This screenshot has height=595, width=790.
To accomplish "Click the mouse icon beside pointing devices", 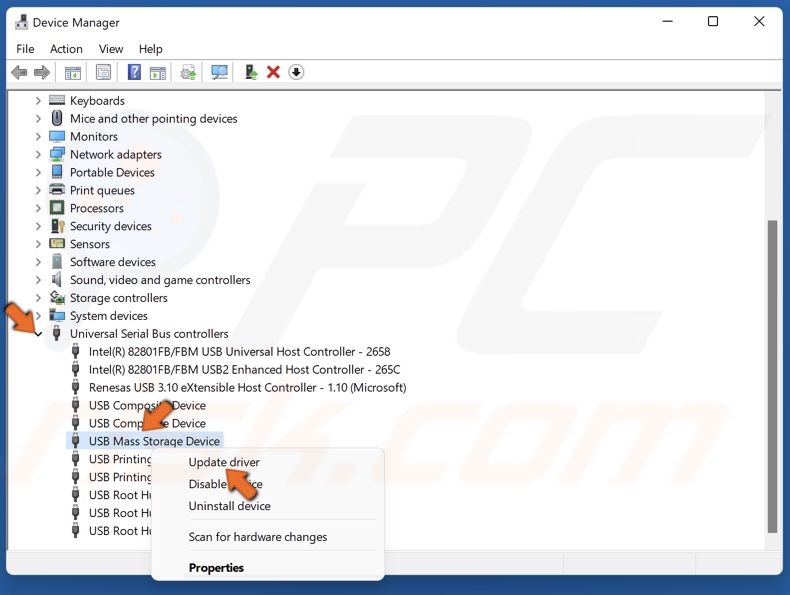I will click(57, 118).
